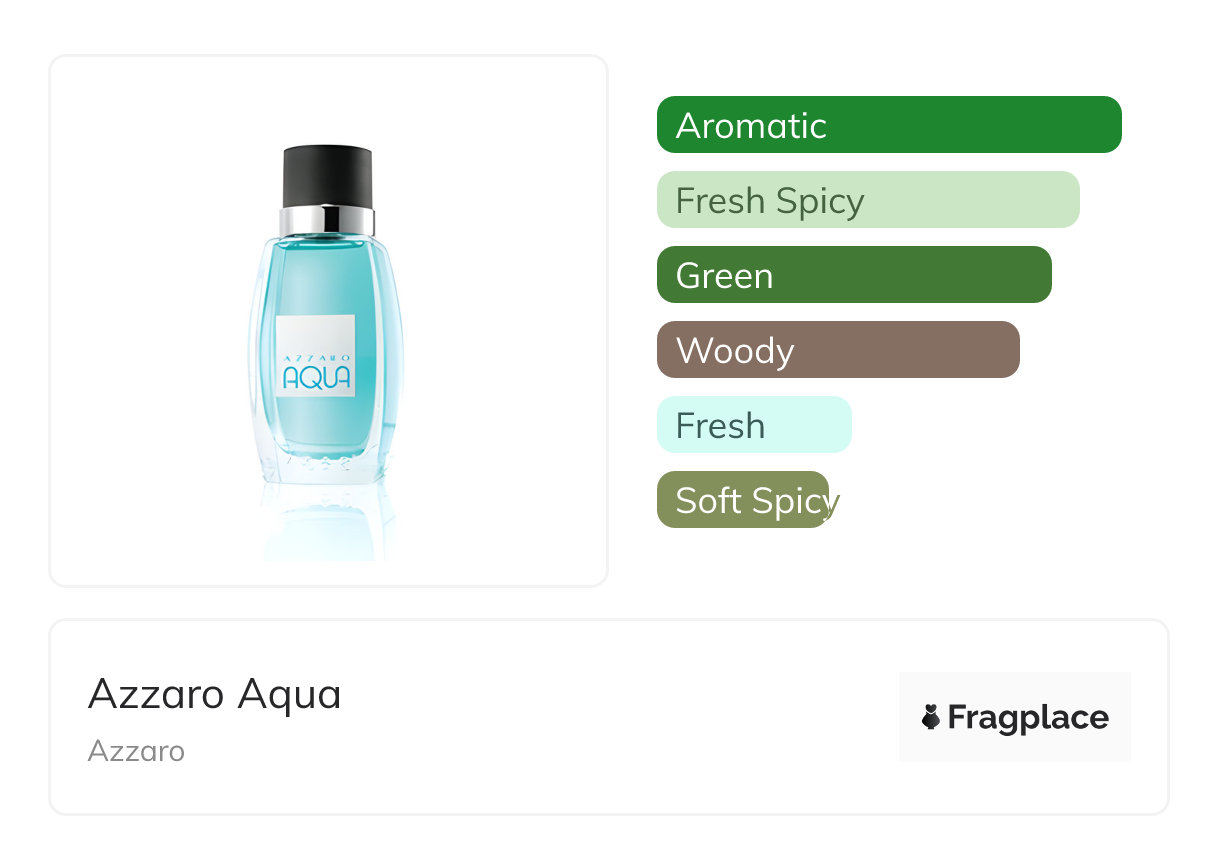The image size is (1218, 864).
Task: Pick the Soft Spicy accord bar
Action: tap(743, 500)
